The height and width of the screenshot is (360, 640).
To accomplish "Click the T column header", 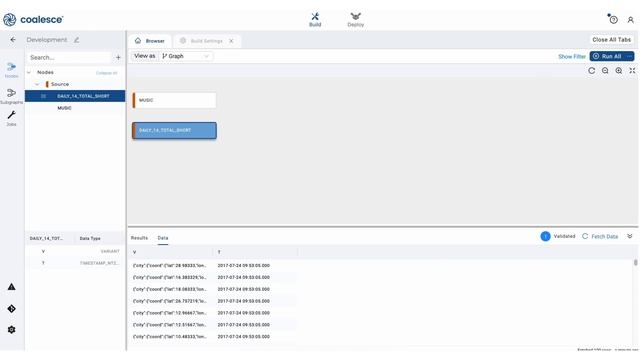I will click(x=256, y=252).
